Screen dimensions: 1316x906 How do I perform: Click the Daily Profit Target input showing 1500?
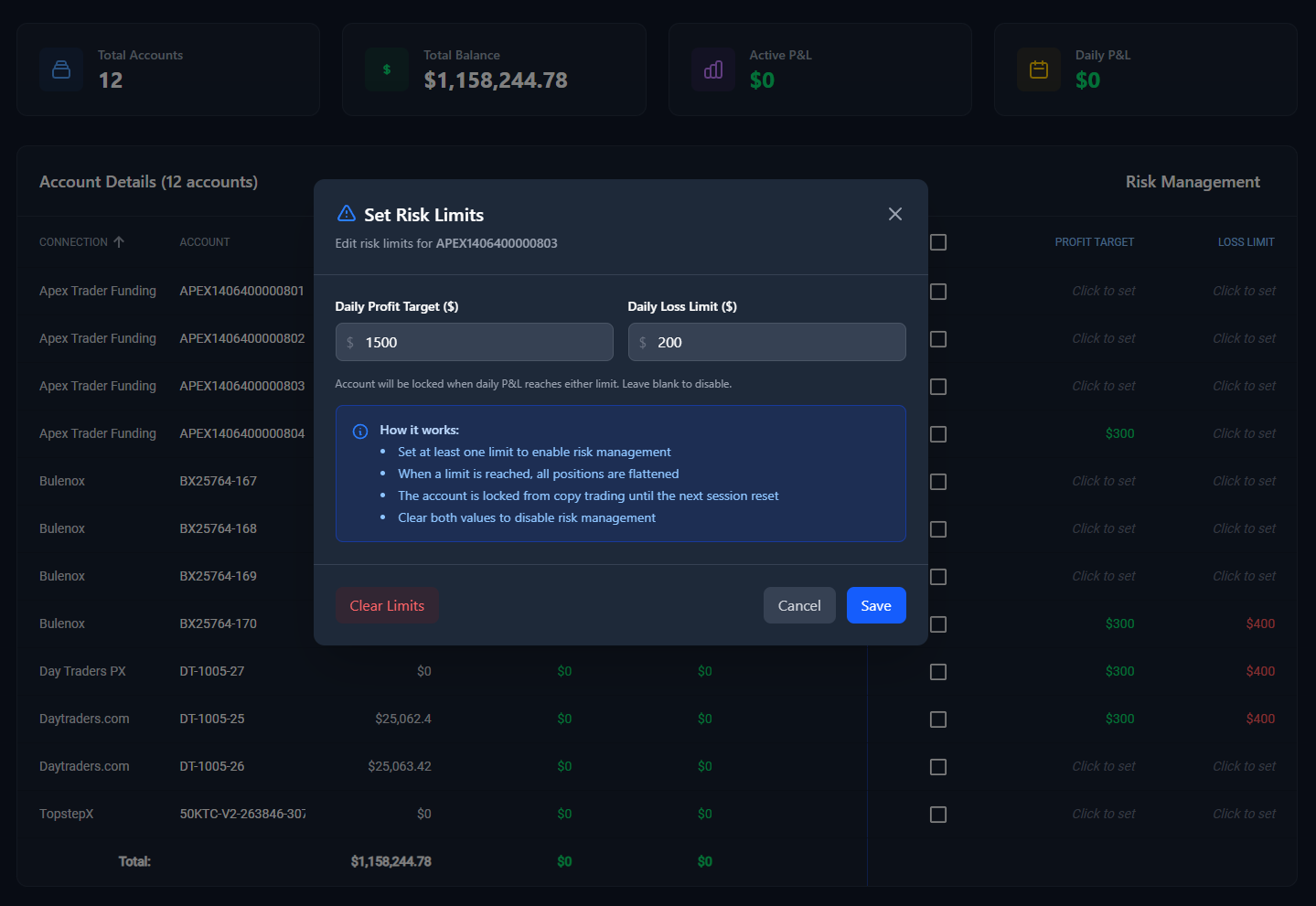(x=474, y=342)
